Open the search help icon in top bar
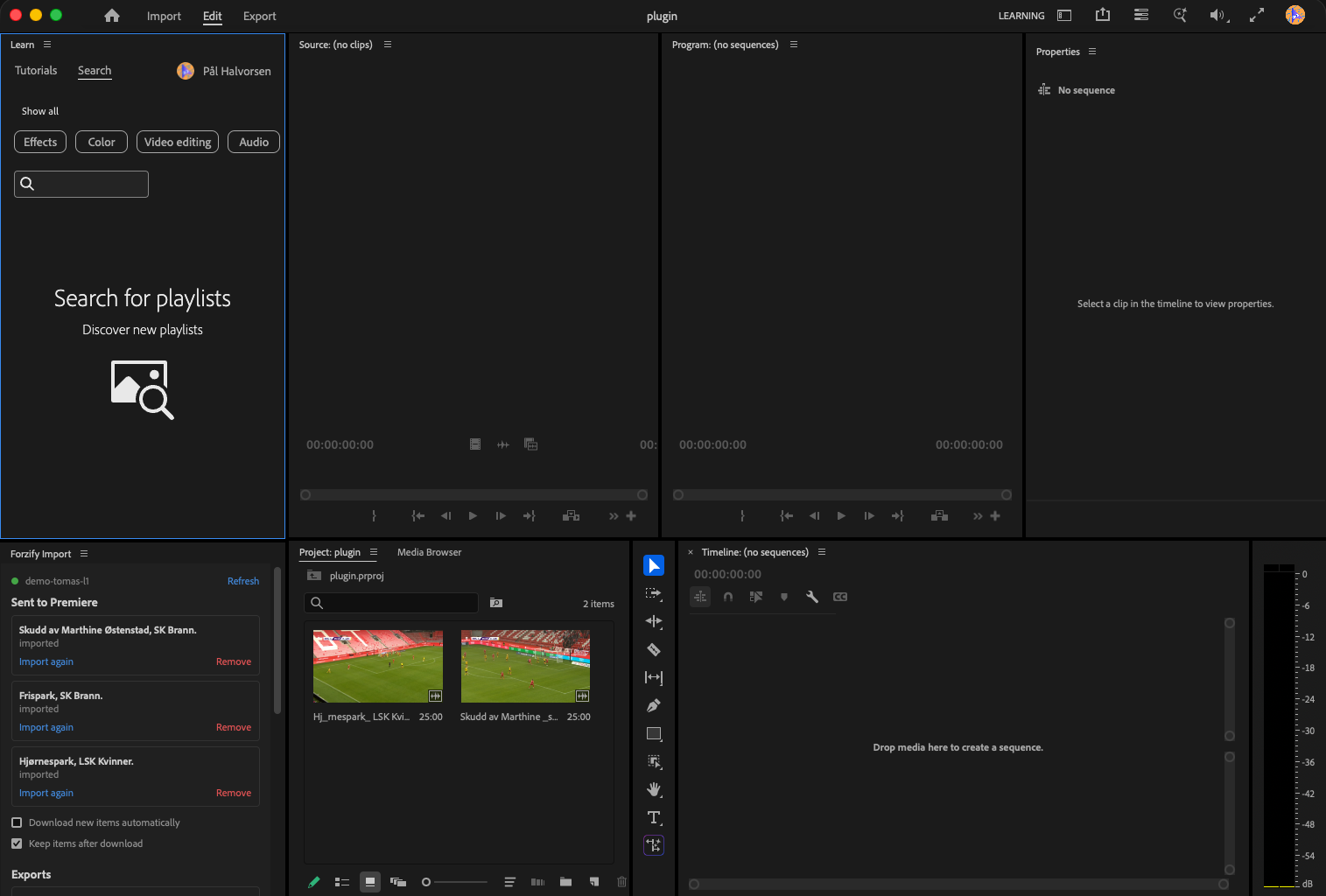Image resolution: width=1326 pixels, height=896 pixels. click(x=1180, y=15)
